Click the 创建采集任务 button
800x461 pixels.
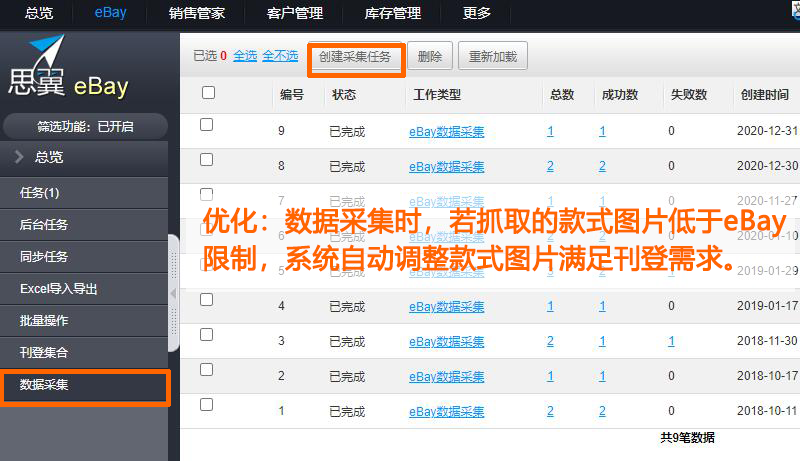click(x=355, y=56)
